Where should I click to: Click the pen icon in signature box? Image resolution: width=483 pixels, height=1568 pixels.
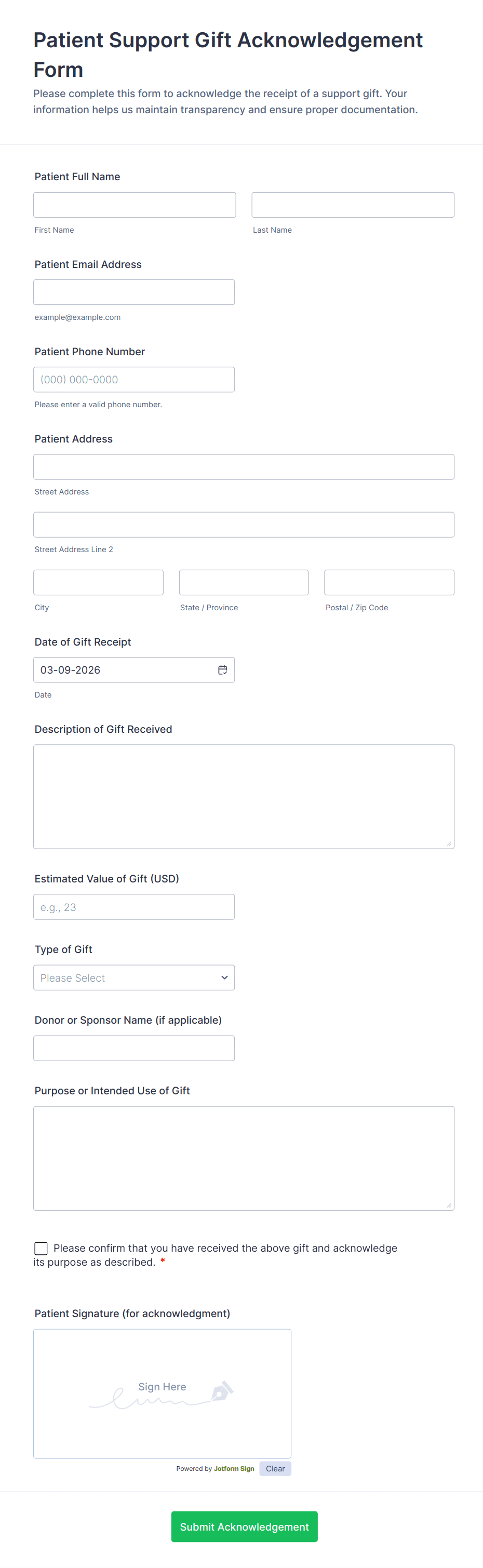(222, 1391)
